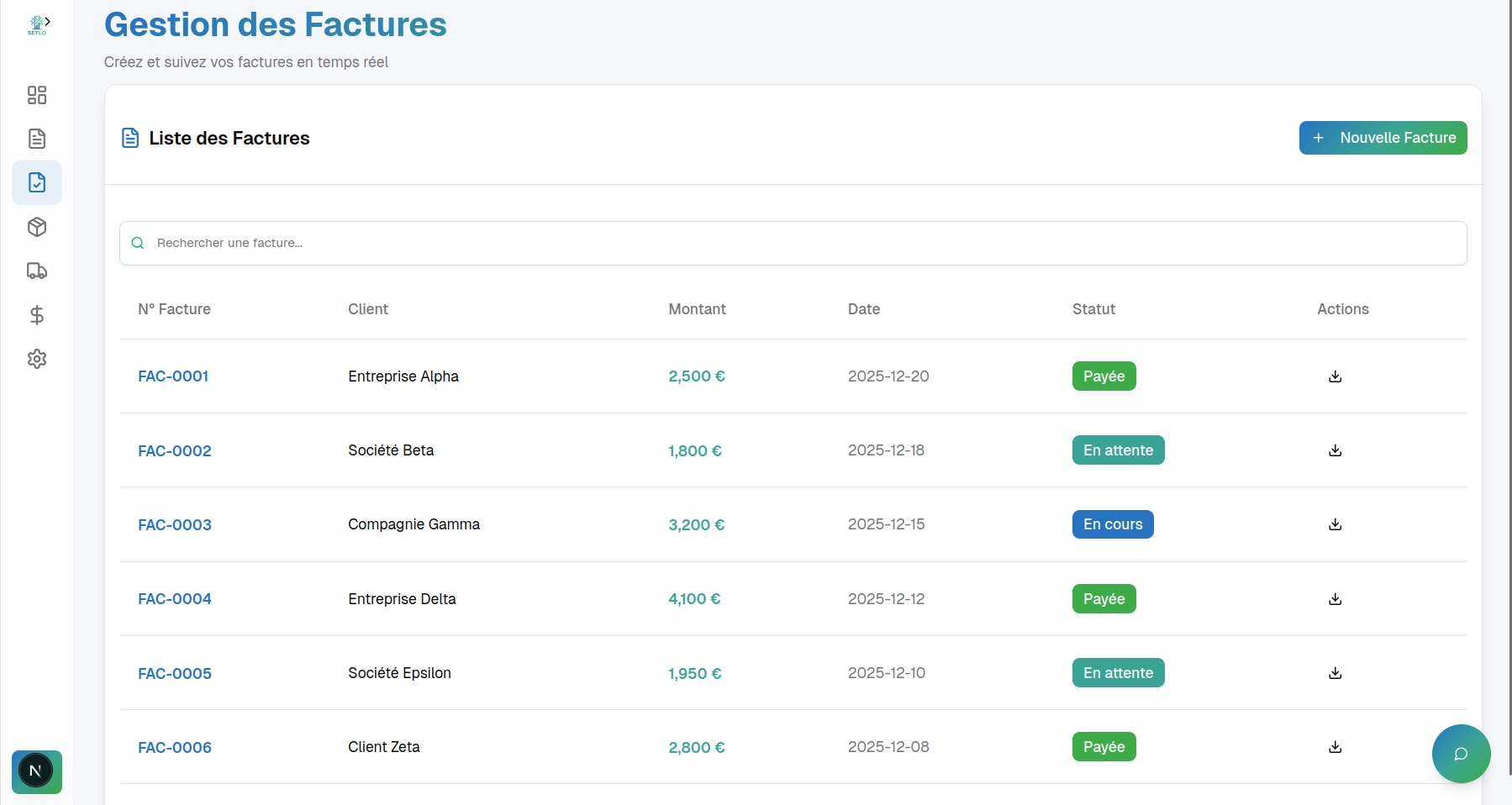Open the dashboard grid icon in the sidebar
Viewport: 1512px width, 805px height.
click(x=37, y=95)
